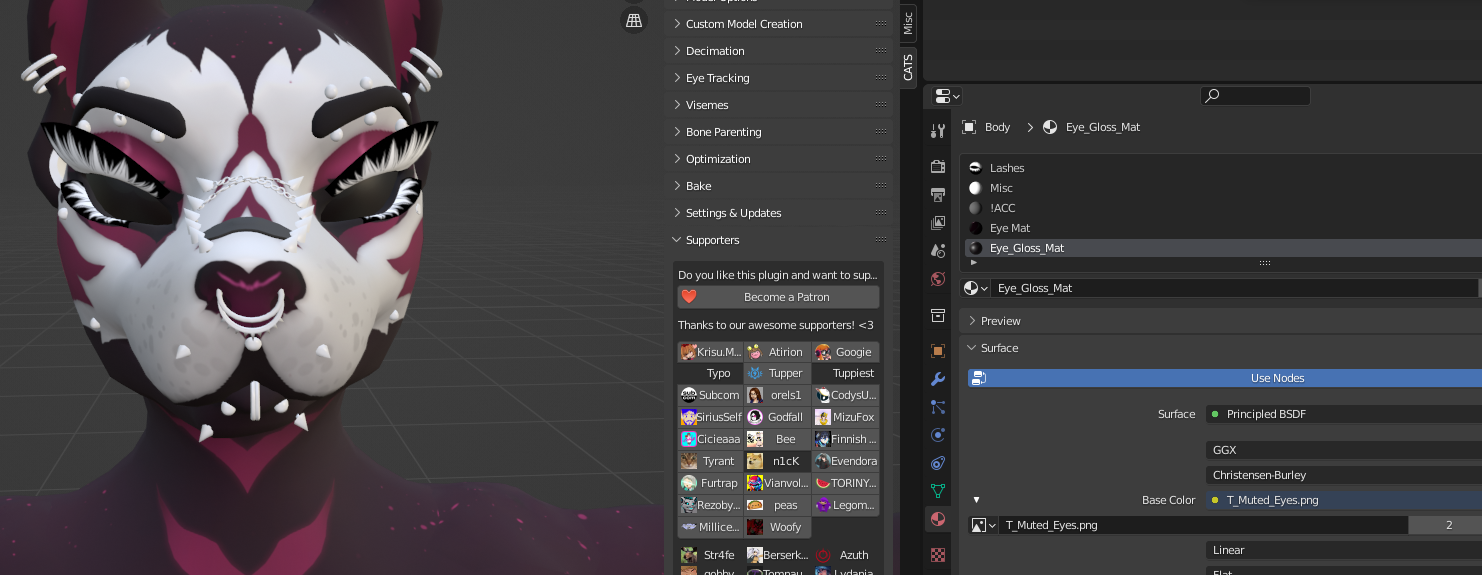Click the Godfall supporter button
Image resolution: width=1482 pixels, height=575 pixels.
tap(777, 417)
